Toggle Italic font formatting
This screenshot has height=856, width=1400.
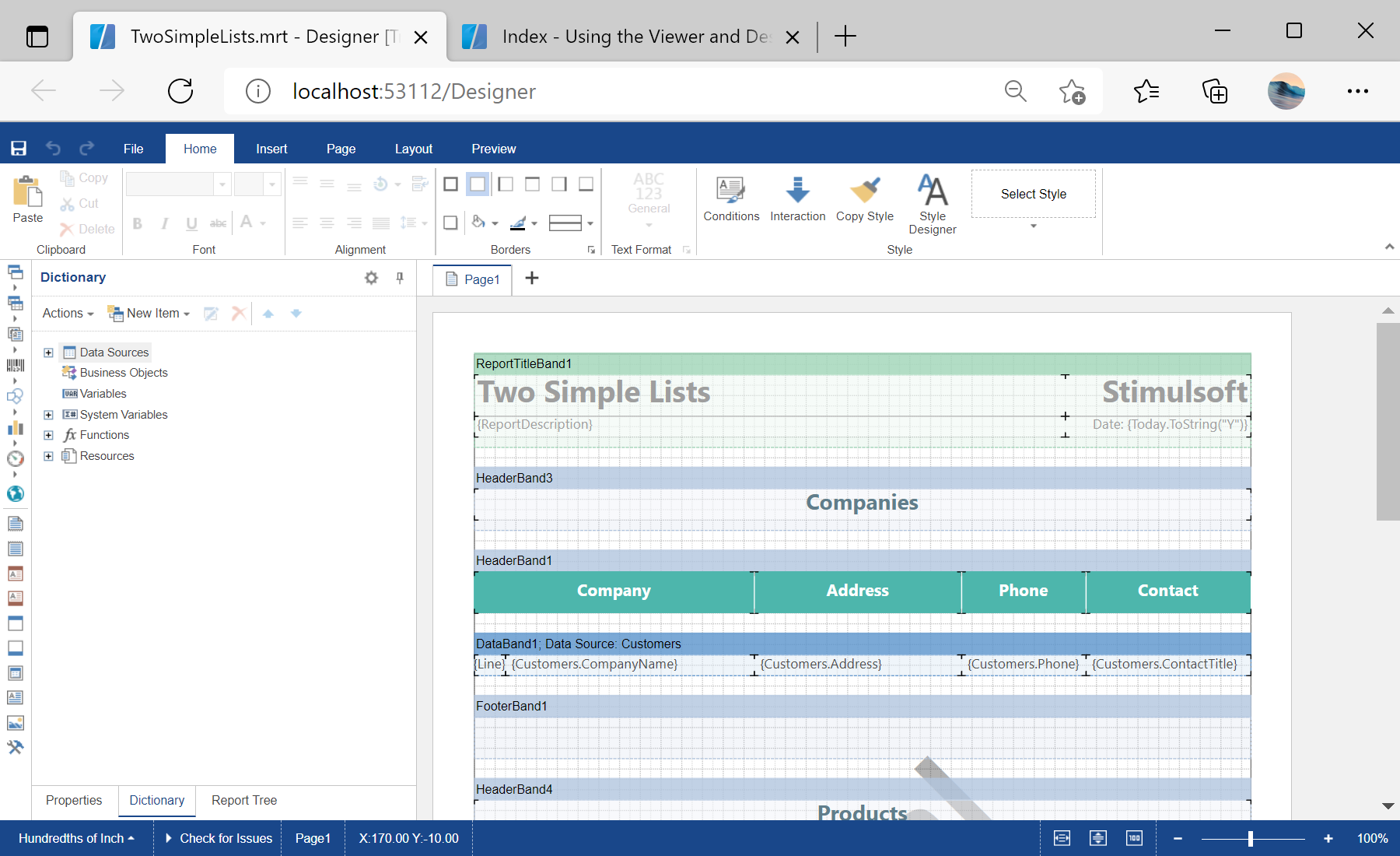[x=165, y=223]
